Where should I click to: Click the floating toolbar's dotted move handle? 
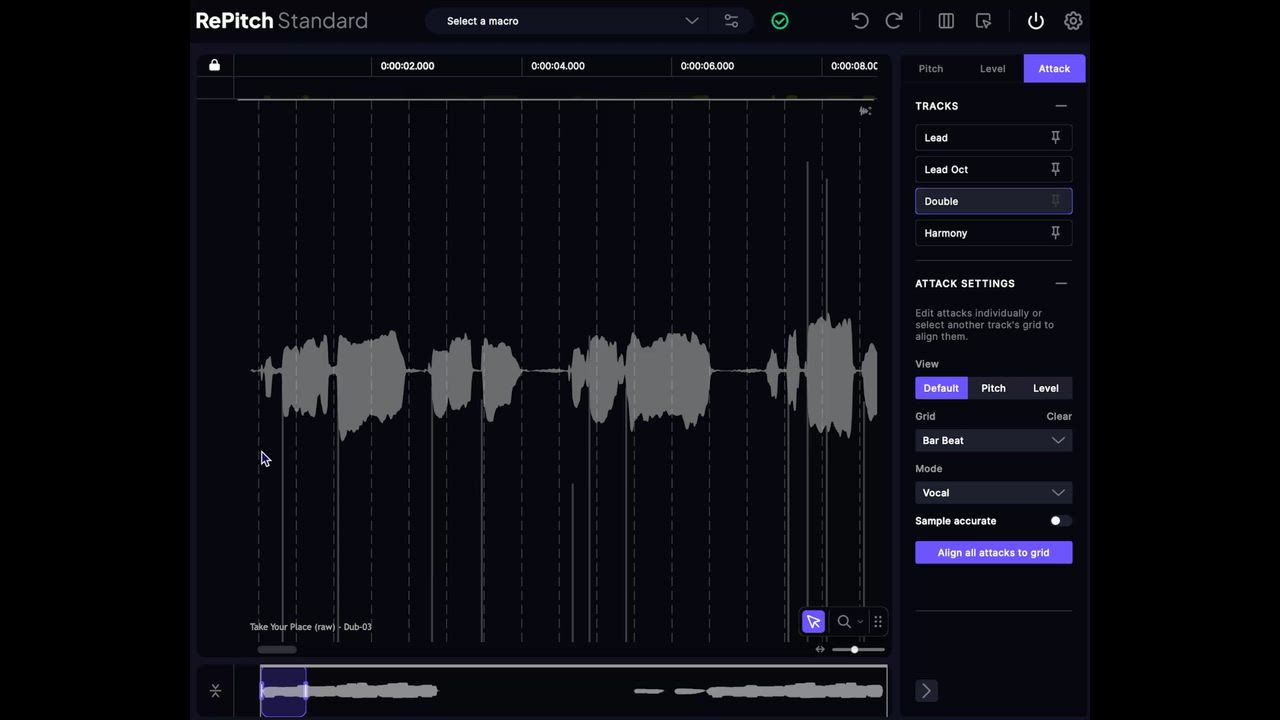pos(878,622)
